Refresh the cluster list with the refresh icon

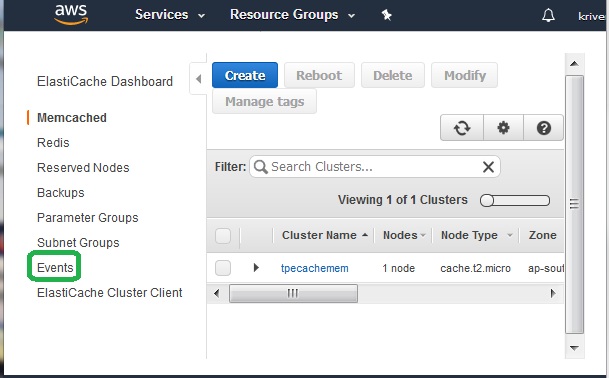tap(462, 128)
